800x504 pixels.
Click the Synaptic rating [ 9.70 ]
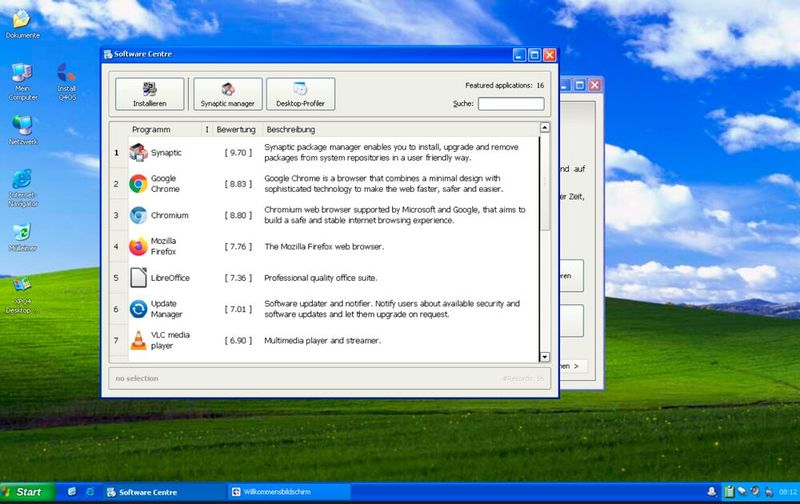[238, 153]
